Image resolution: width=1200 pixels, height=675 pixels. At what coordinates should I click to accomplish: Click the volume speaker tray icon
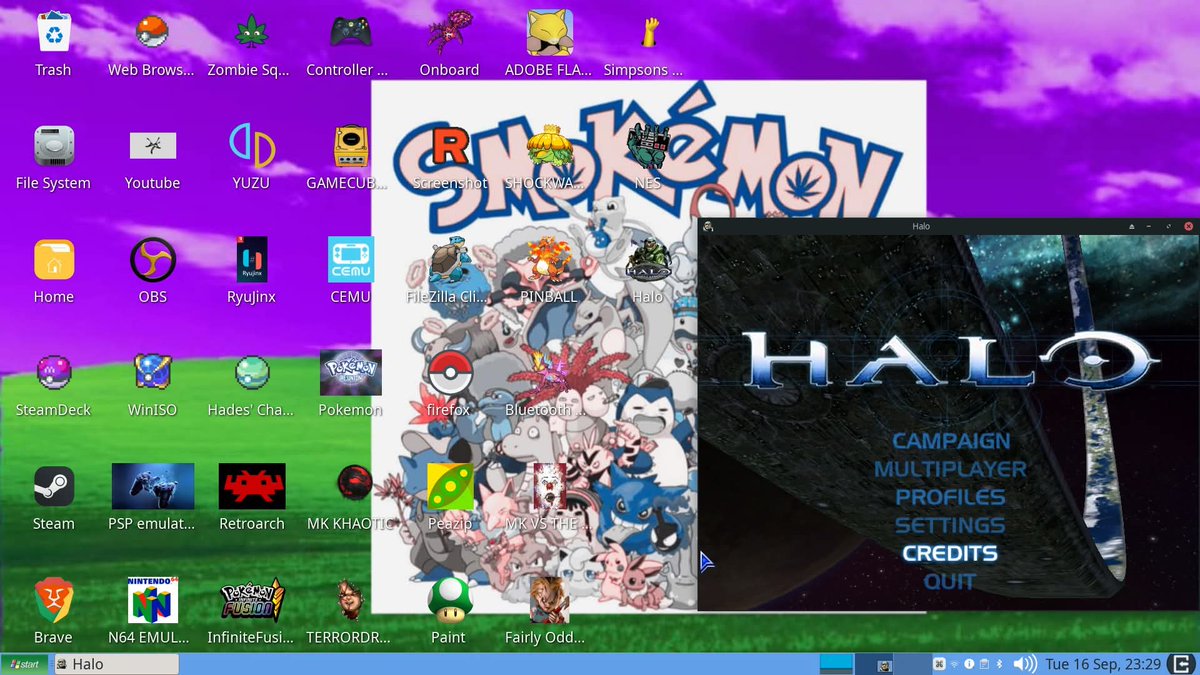[x=1025, y=664]
